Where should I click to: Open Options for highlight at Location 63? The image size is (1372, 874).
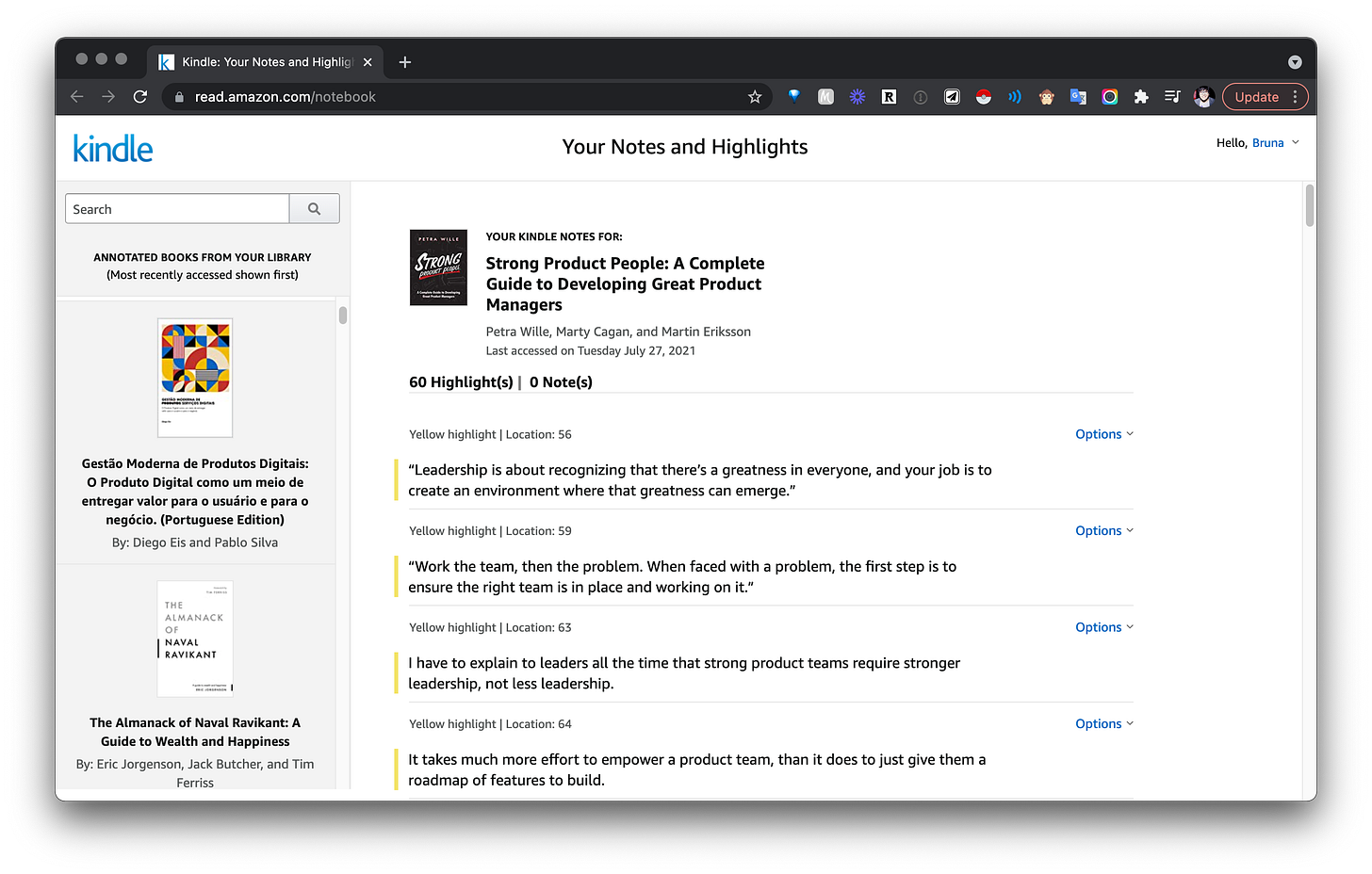tap(1104, 627)
